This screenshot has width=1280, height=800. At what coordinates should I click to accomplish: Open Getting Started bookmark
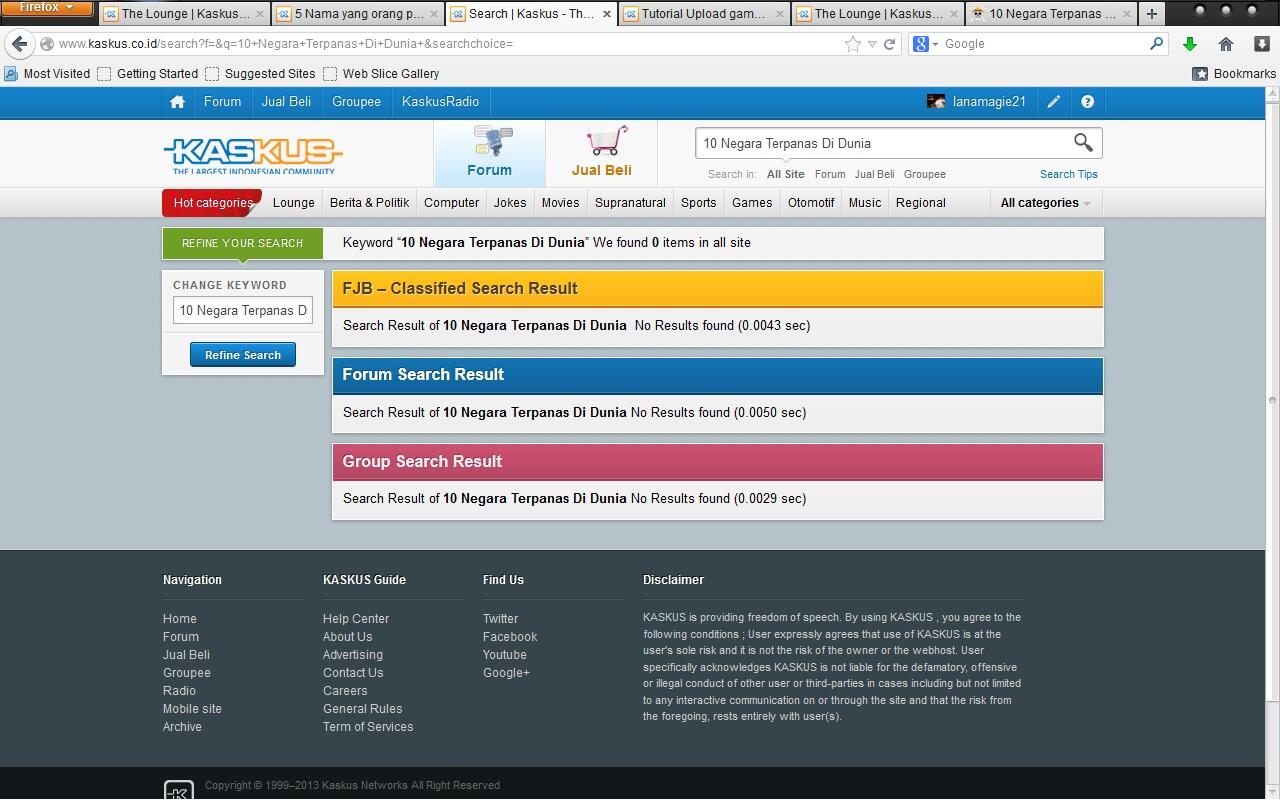(x=147, y=74)
